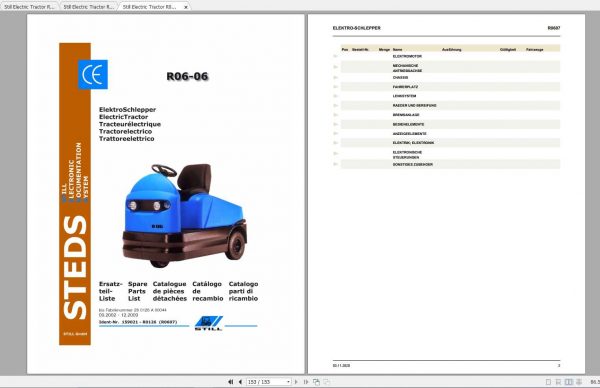Screen dimensions: 600x388
Task: Click the previous view icon in bottom toolbar
Action: pyautogui.click(x=316, y=382)
